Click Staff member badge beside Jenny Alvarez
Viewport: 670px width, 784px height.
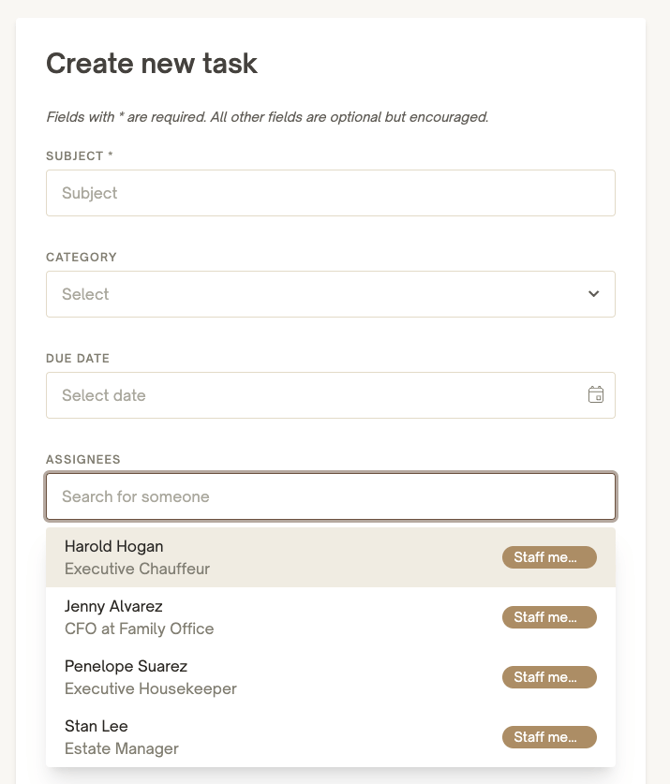(549, 617)
